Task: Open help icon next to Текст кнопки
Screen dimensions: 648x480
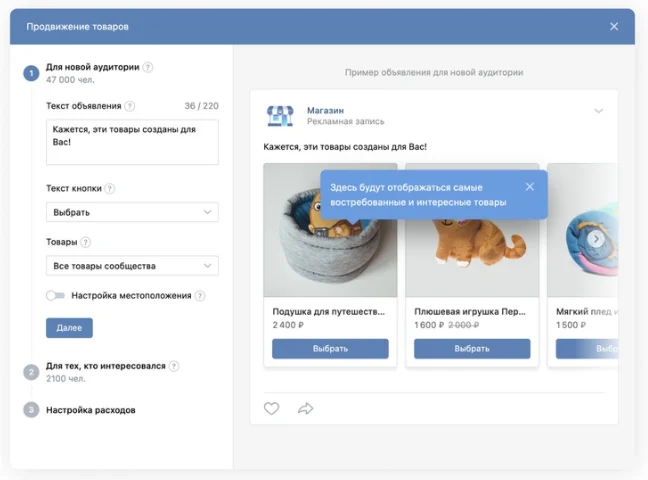Action: click(x=110, y=189)
